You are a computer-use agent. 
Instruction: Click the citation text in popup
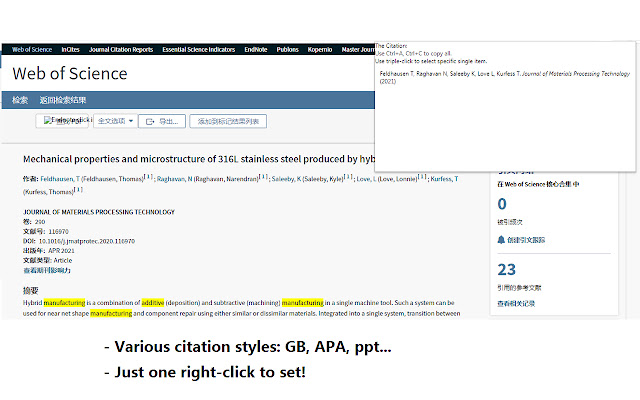click(504, 77)
